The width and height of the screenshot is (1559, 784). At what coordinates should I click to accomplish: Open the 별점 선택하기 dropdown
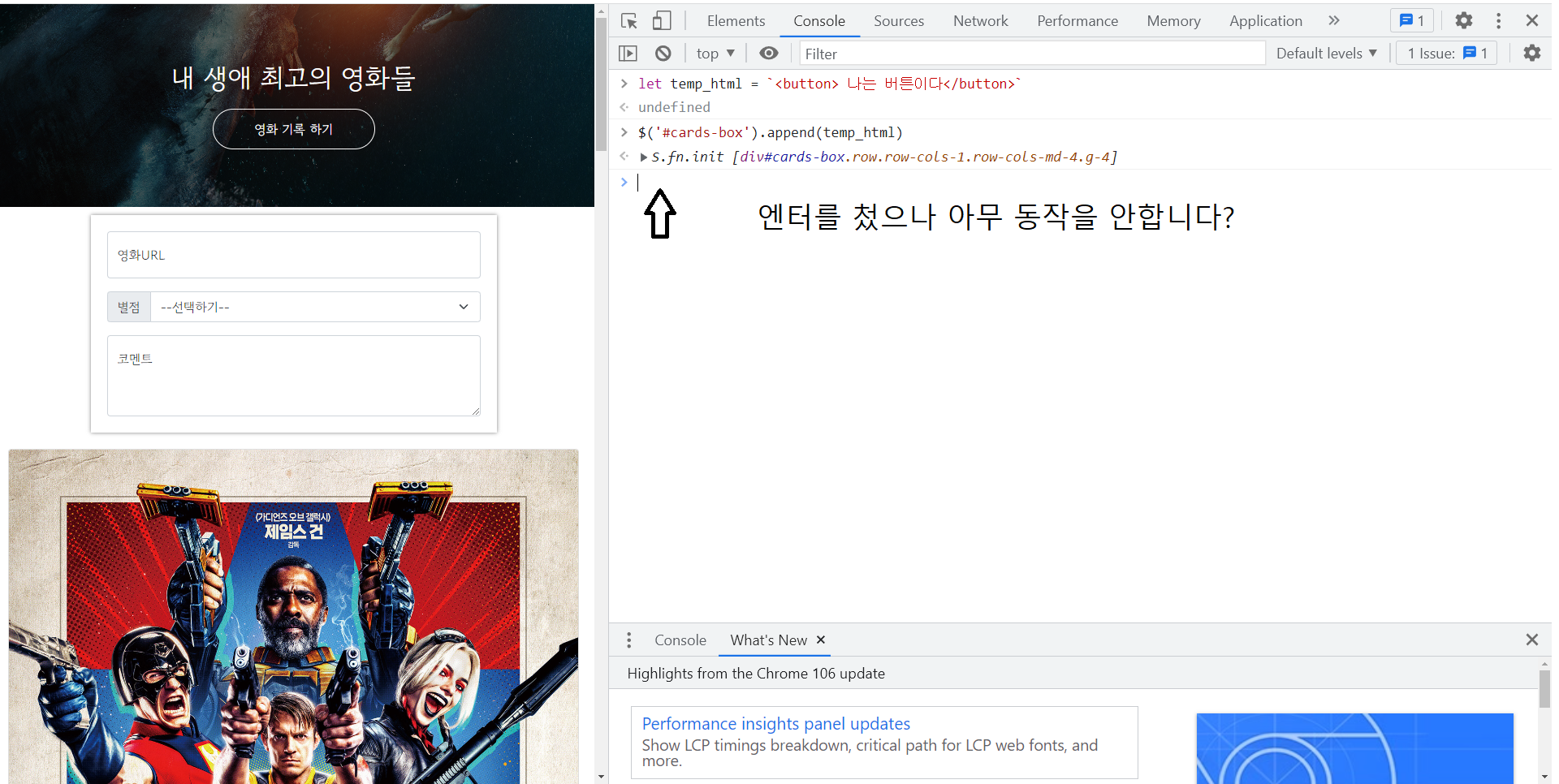315,307
